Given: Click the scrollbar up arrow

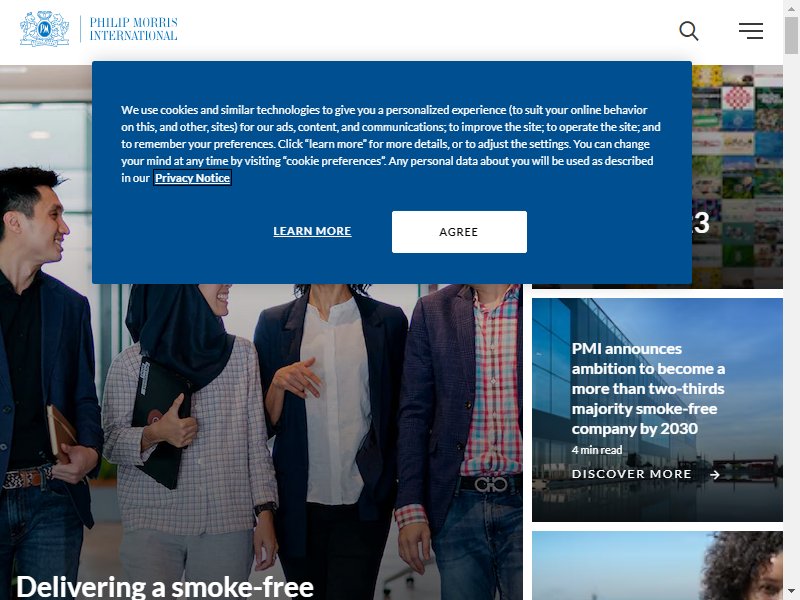Looking at the screenshot, I should (x=791, y=7).
